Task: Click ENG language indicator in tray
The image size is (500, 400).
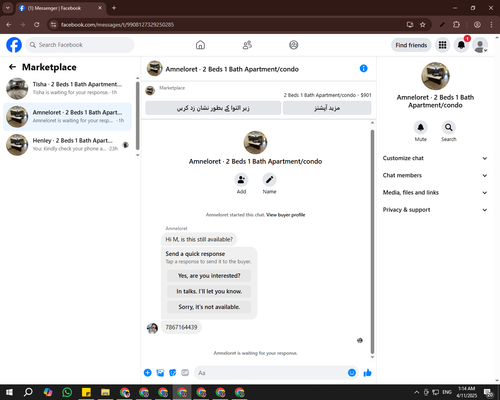Action: click(x=447, y=392)
